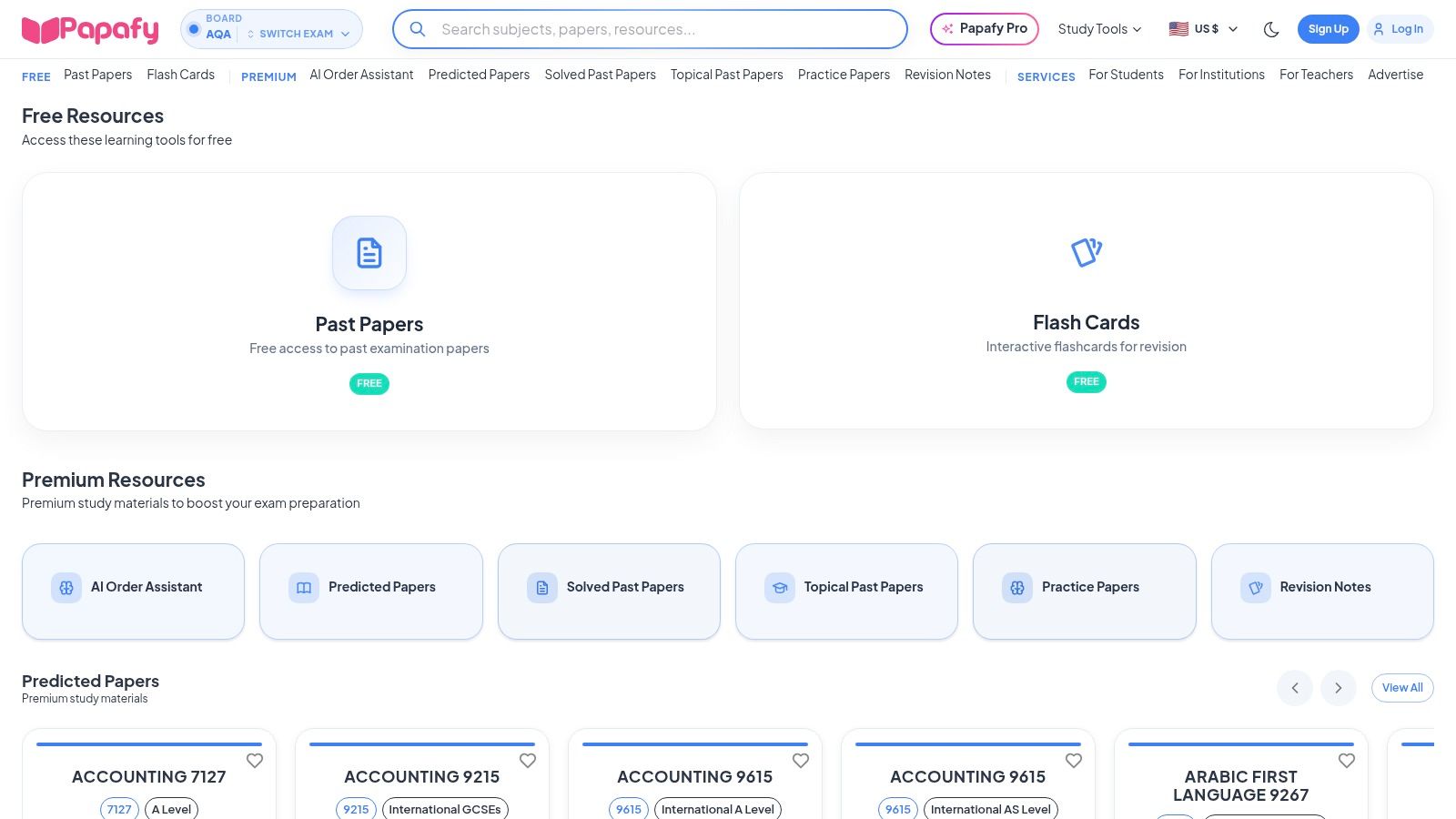This screenshot has width=1456, height=819.
Task: Open For Students nav link
Action: point(1126,75)
